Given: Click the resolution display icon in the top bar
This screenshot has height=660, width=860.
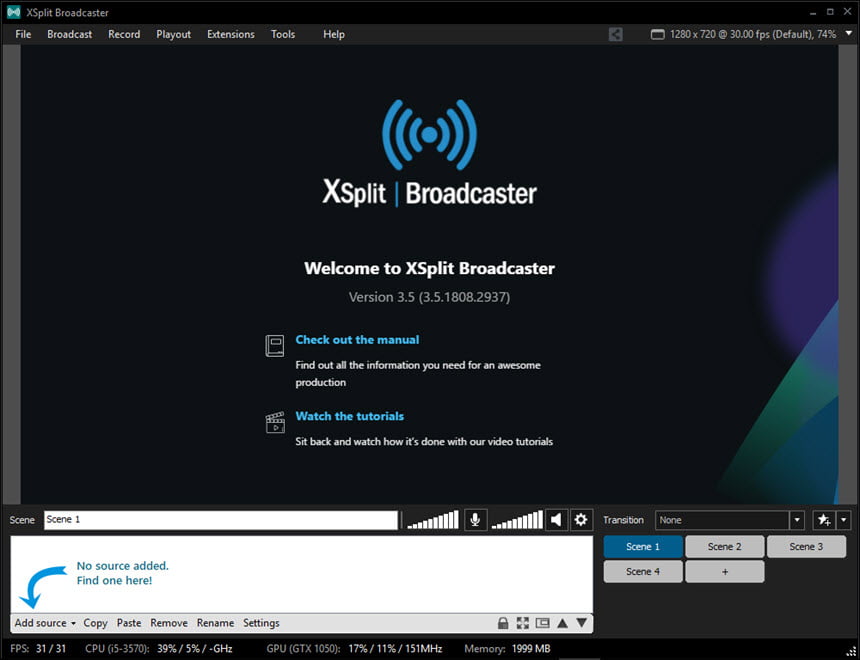Looking at the screenshot, I should 657,35.
